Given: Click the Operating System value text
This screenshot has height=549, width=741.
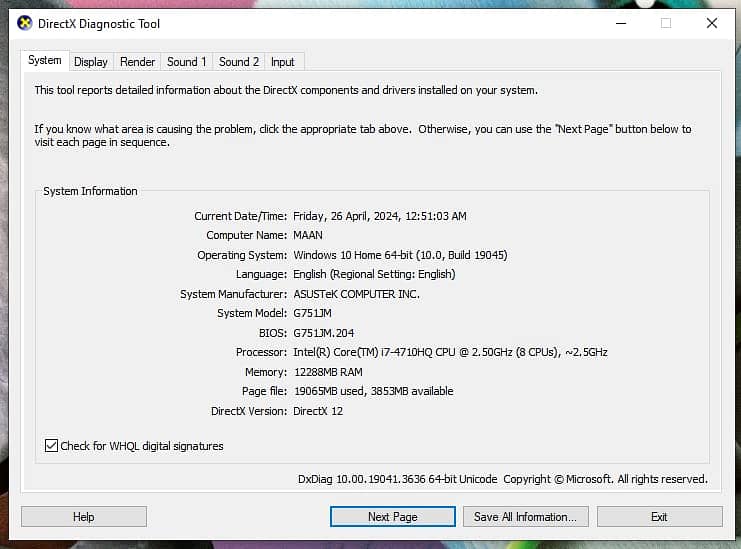Looking at the screenshot, I should 400,255.
